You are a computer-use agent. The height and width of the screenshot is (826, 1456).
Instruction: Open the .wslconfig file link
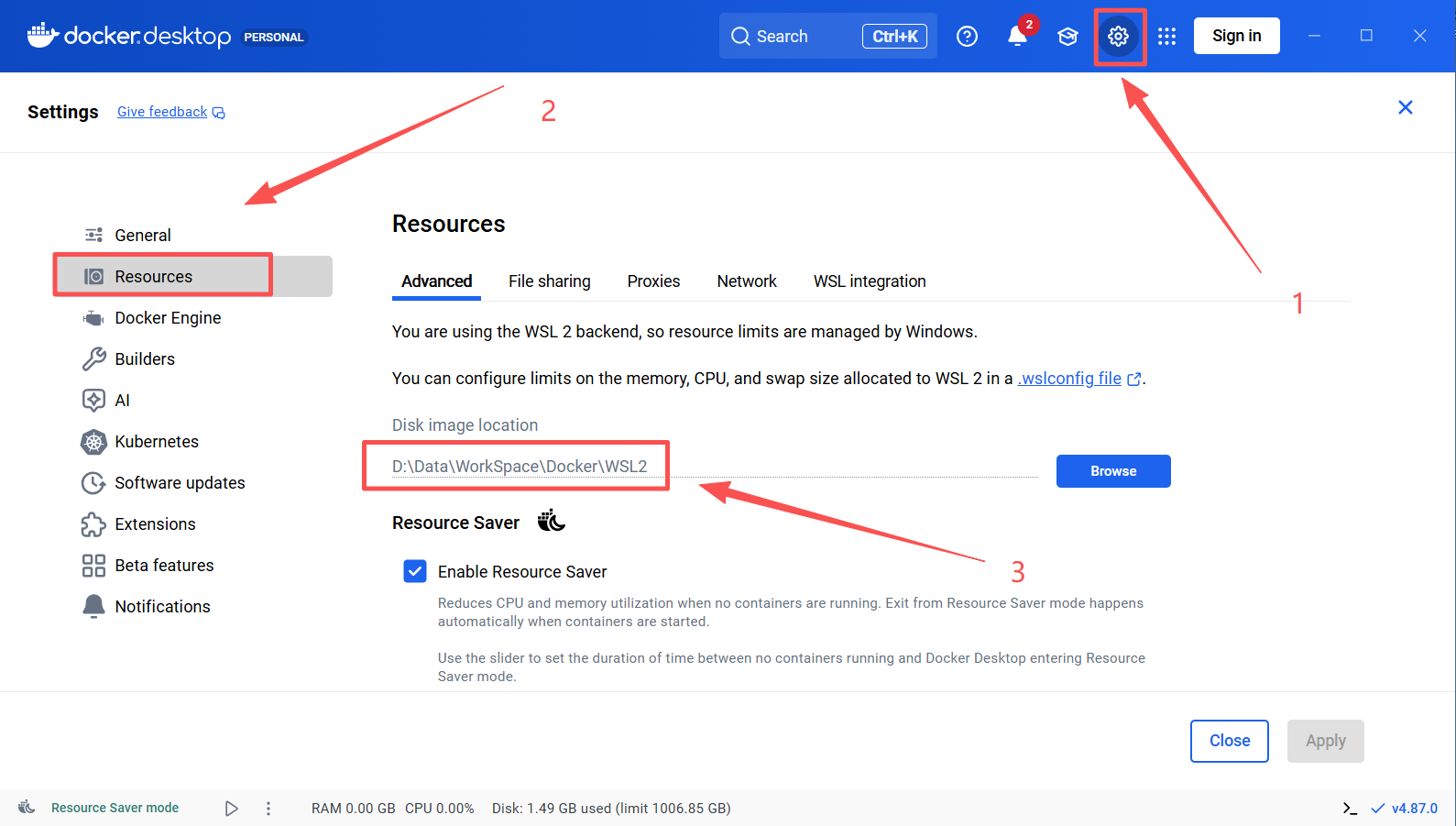click(x=1069, y=379)
